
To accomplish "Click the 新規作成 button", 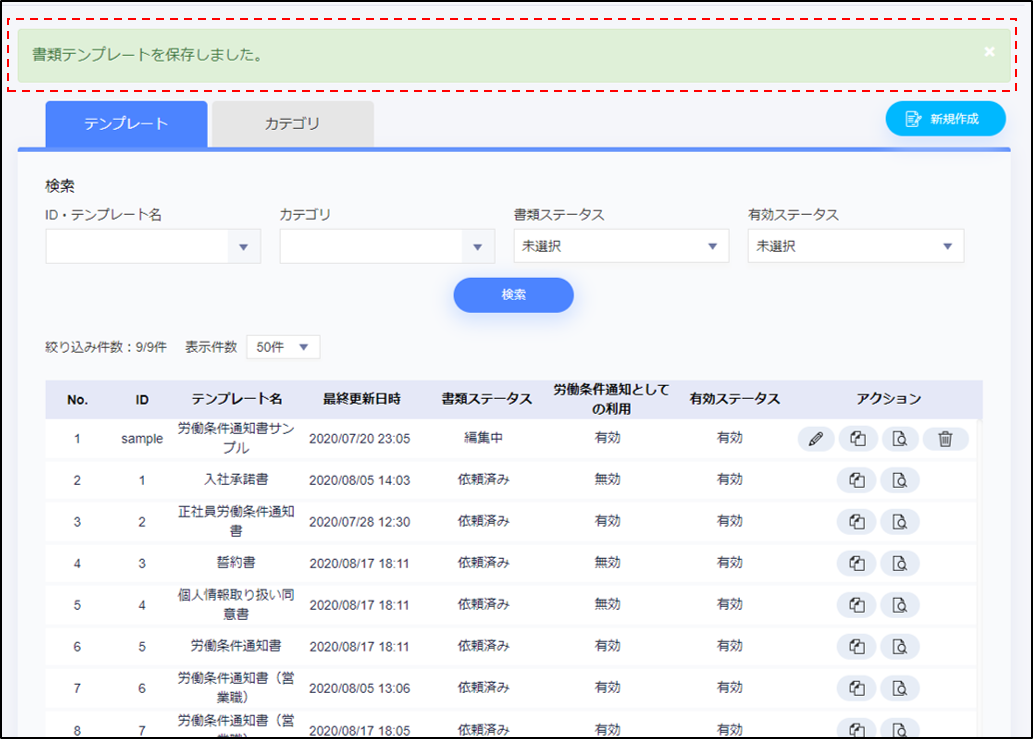I will pos(945,119).
